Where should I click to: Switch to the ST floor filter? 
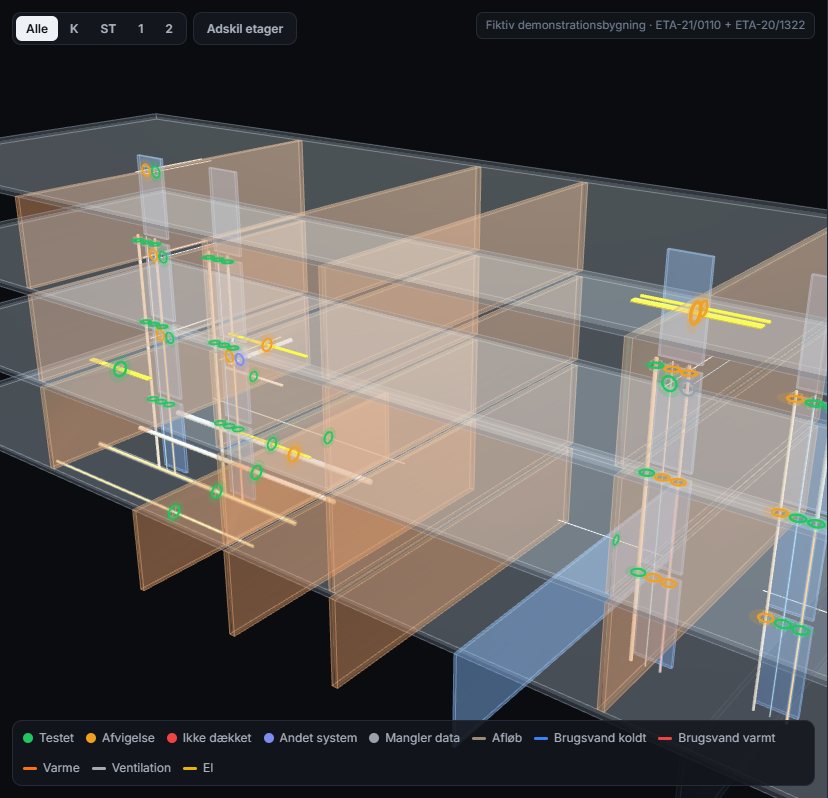point(108,29)
